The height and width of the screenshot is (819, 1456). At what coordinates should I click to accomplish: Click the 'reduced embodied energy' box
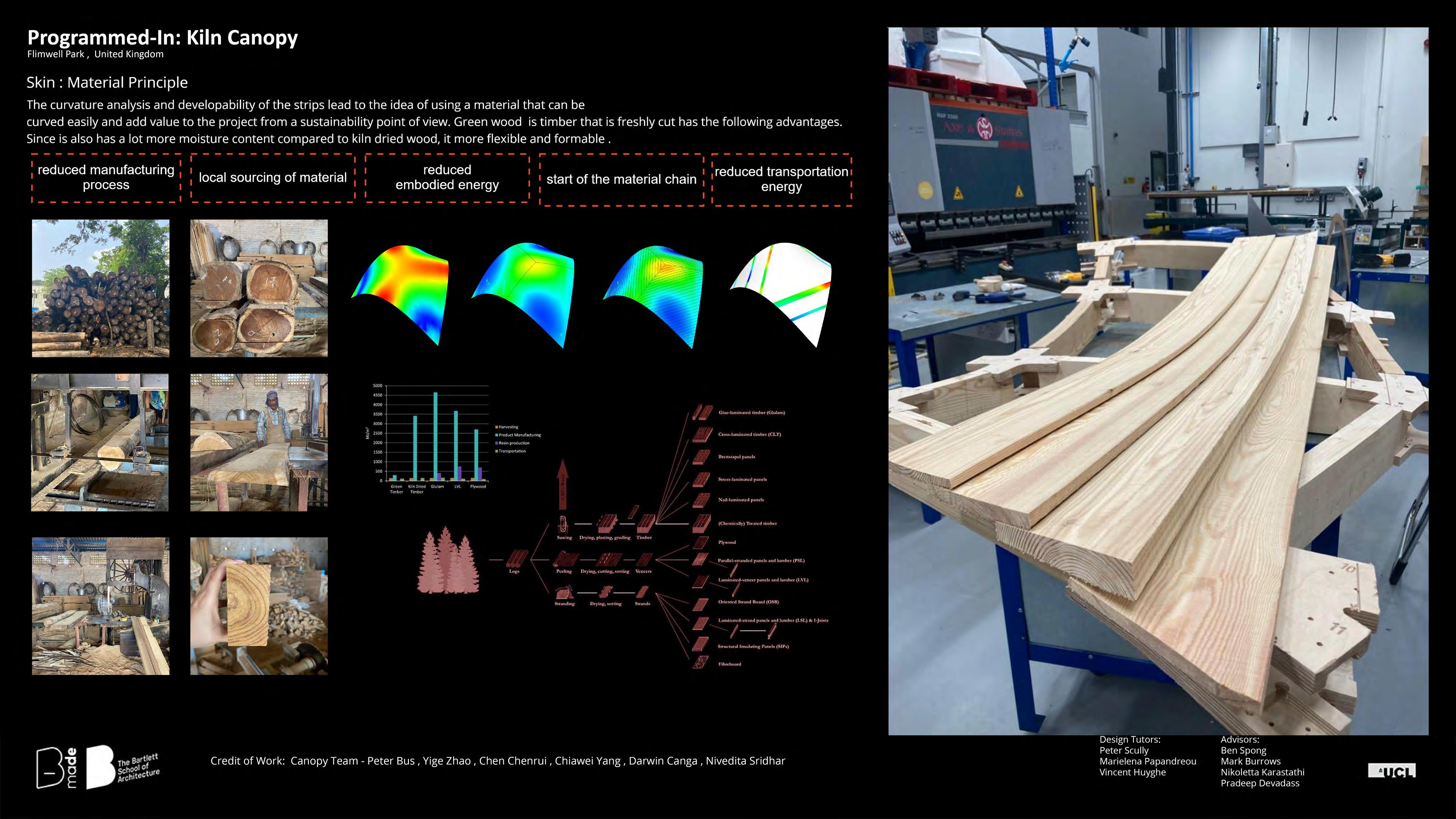click(x=447, y=178)
